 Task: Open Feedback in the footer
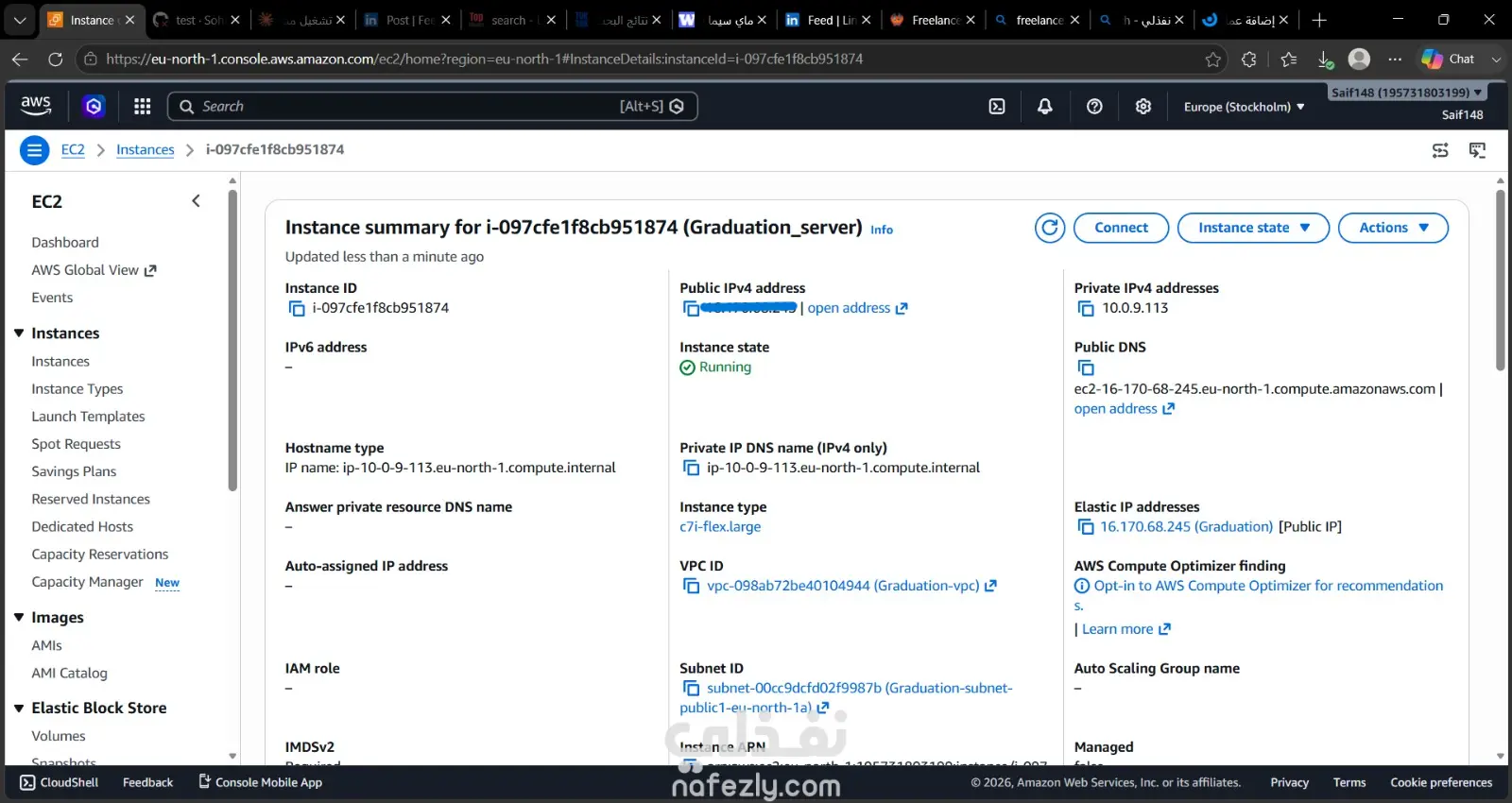pyautogui.click(x=148, y=783)
